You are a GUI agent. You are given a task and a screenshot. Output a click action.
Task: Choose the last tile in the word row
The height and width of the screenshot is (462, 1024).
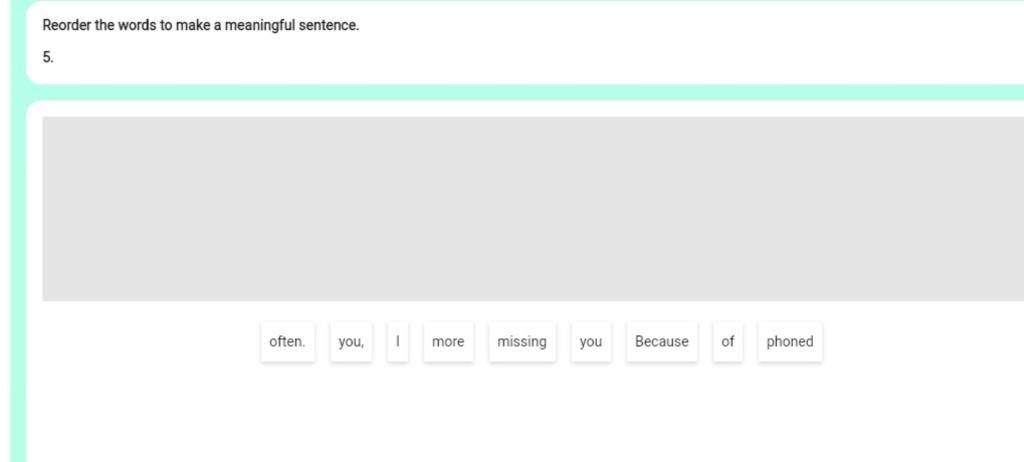click(790, 342)
